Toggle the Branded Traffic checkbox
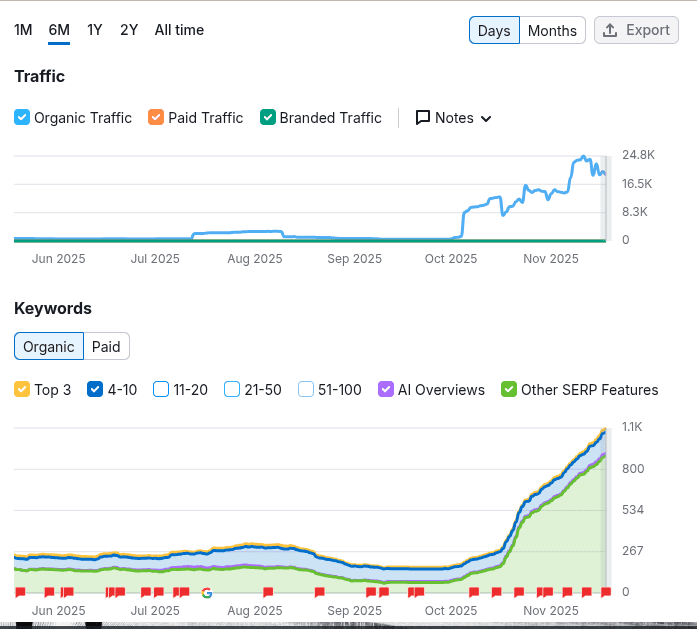The height and width of the screenshot is (629, 697). click(x=267, y=118)
